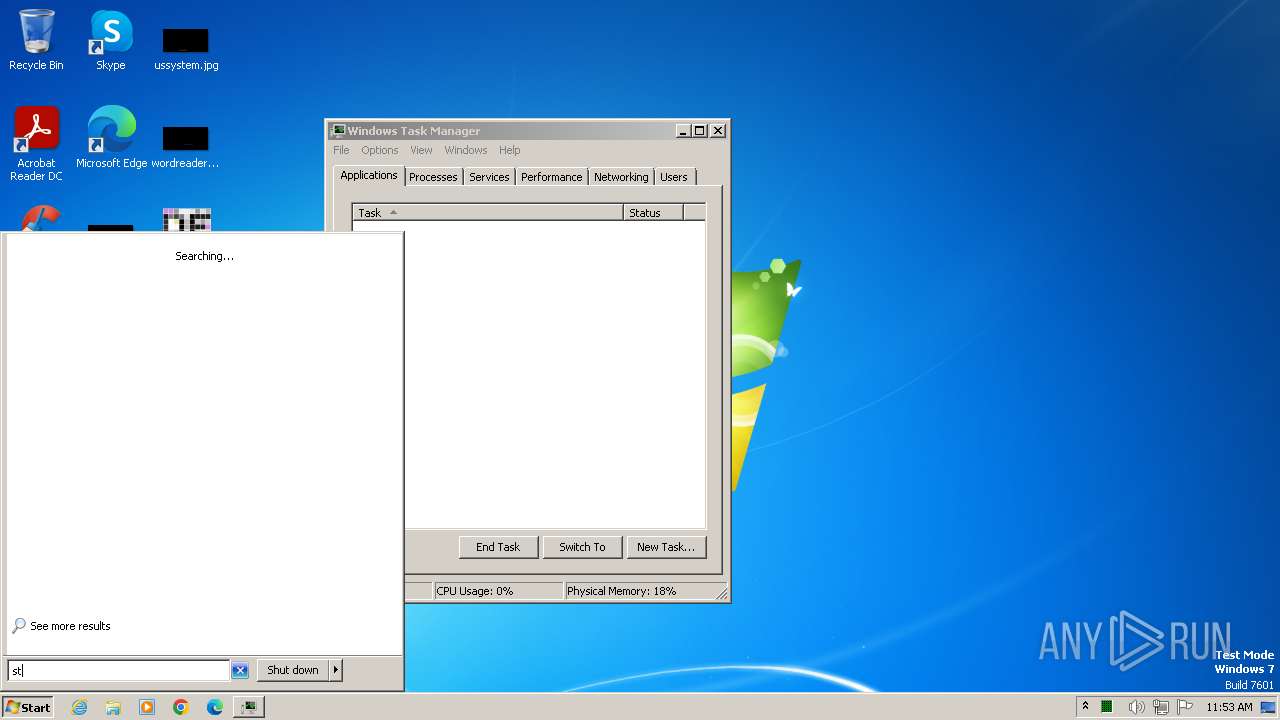Select the wordreader desktop file
The image size is (1280, 720).
[186, 146]
